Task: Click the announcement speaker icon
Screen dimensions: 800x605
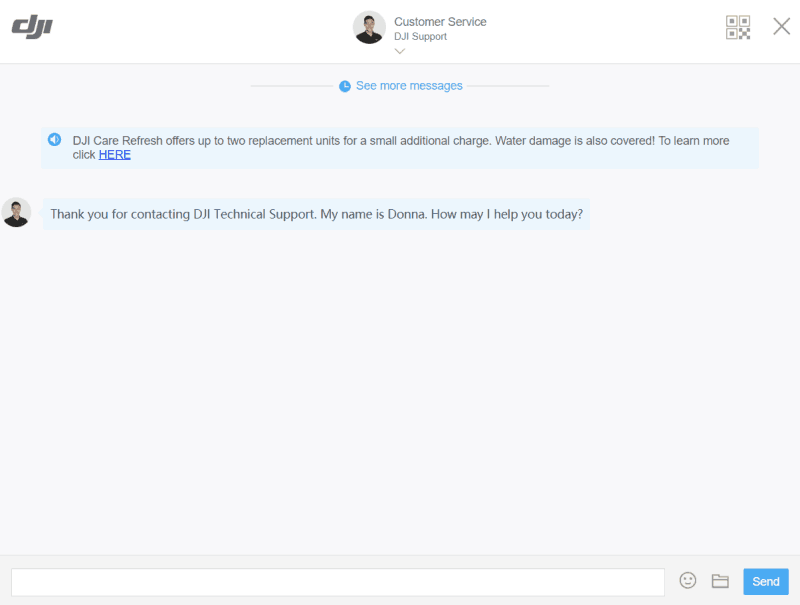Action: (54, 138)
